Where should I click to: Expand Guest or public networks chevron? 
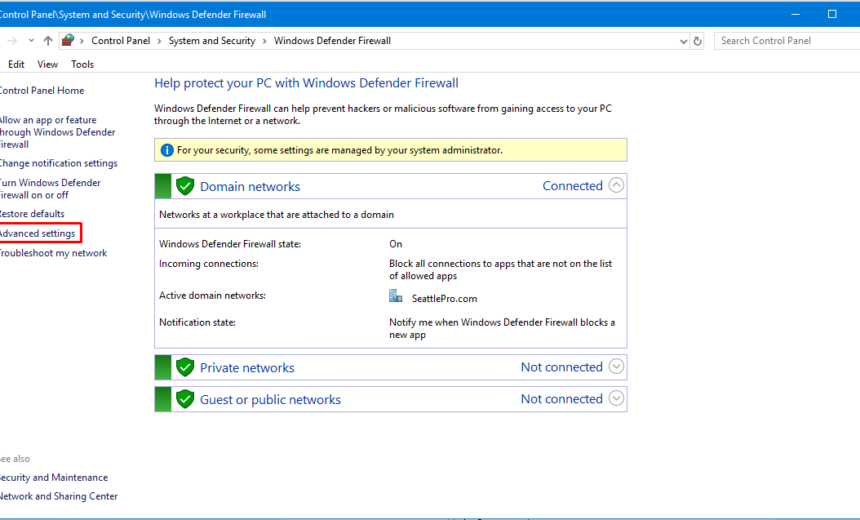[x=616, y=398]
